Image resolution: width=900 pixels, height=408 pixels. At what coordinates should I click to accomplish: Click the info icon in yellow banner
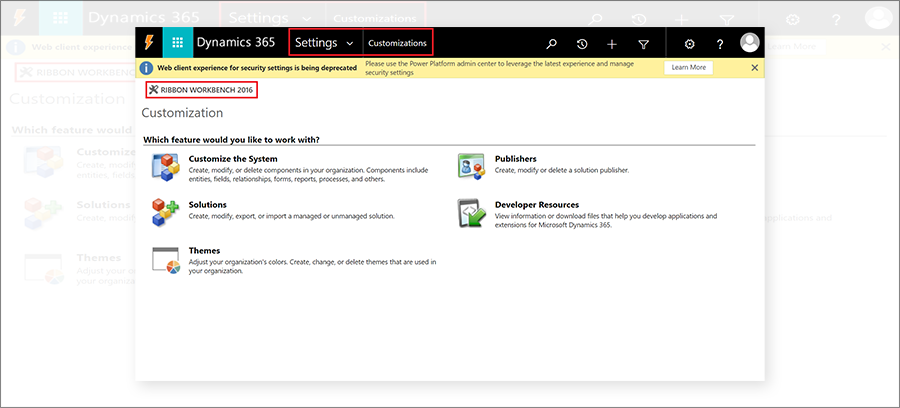[x=147, y=68]
